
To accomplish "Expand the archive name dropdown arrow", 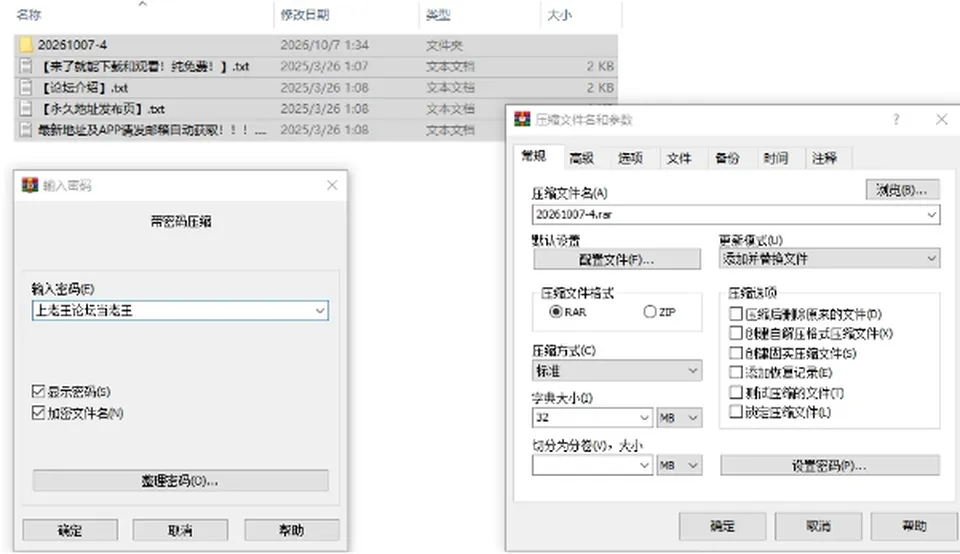I will tap(931, 214).
